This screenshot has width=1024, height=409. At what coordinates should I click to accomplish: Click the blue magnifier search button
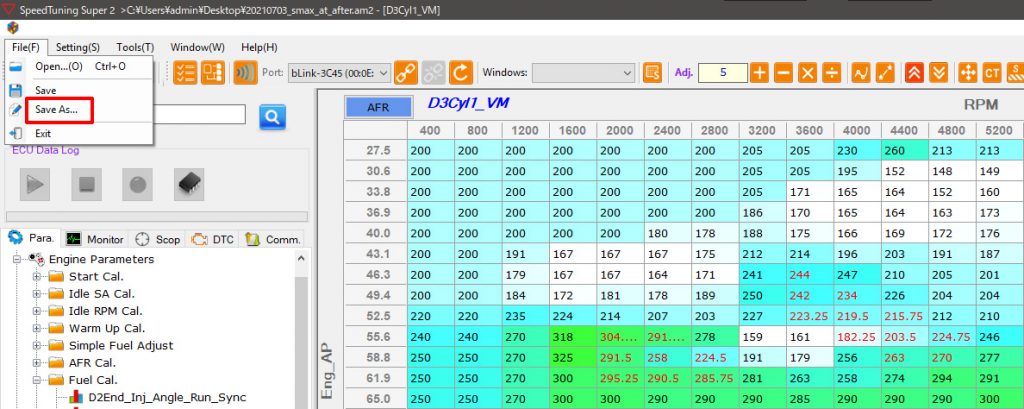click(272, 117)
